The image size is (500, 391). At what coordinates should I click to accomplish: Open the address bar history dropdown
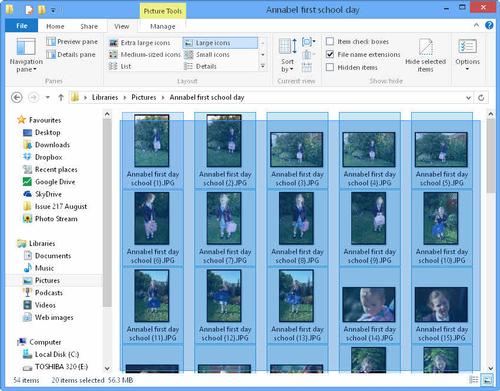click(468, 98)
